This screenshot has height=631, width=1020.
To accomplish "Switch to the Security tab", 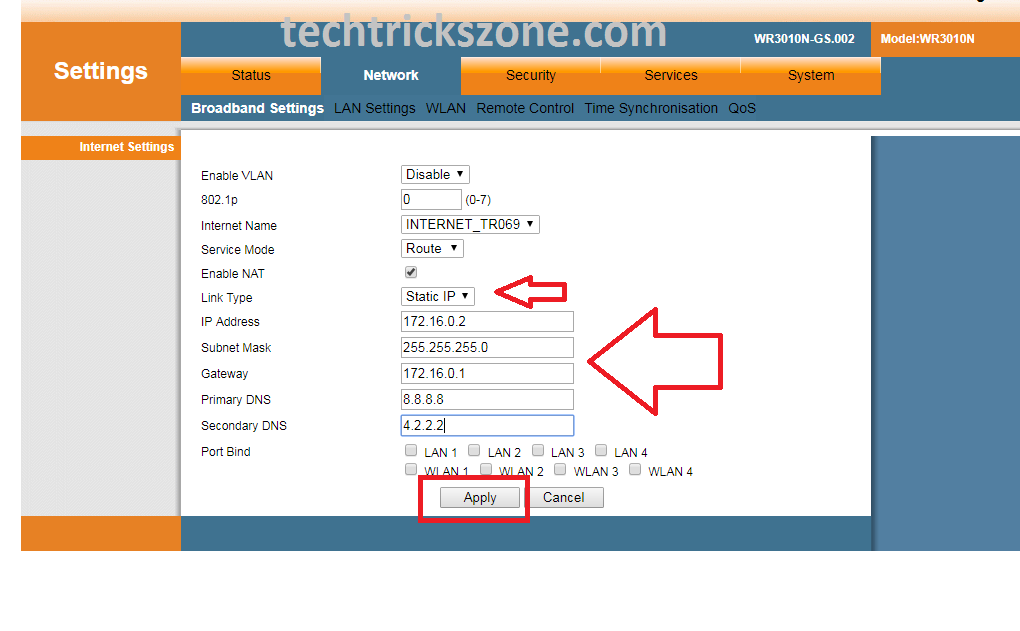I will pos(530,76).
